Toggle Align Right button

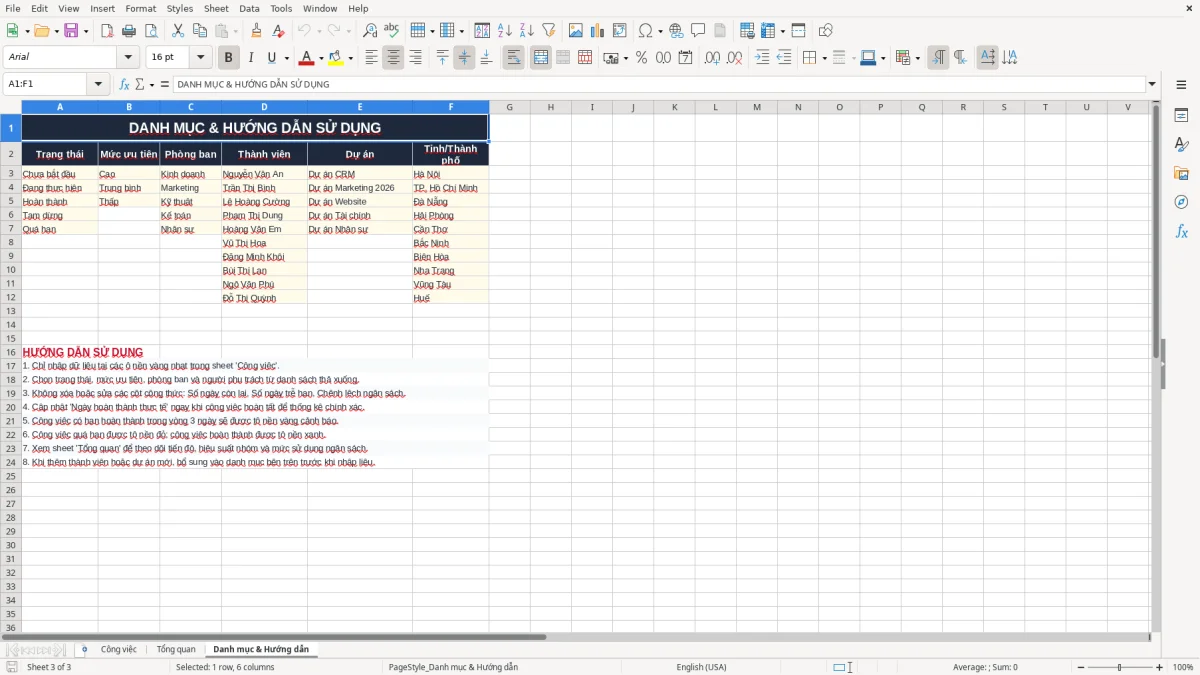(x=415, y=58)
